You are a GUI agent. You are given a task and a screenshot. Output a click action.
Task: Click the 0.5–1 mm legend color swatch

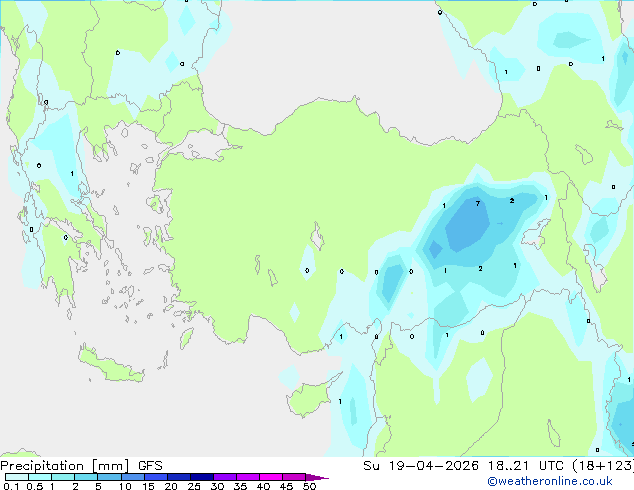[x=40, y=477]
